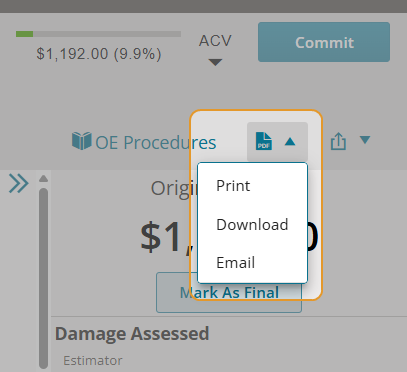Click the share export icon
Screen dimensions: 407x372
click(338, 141)
